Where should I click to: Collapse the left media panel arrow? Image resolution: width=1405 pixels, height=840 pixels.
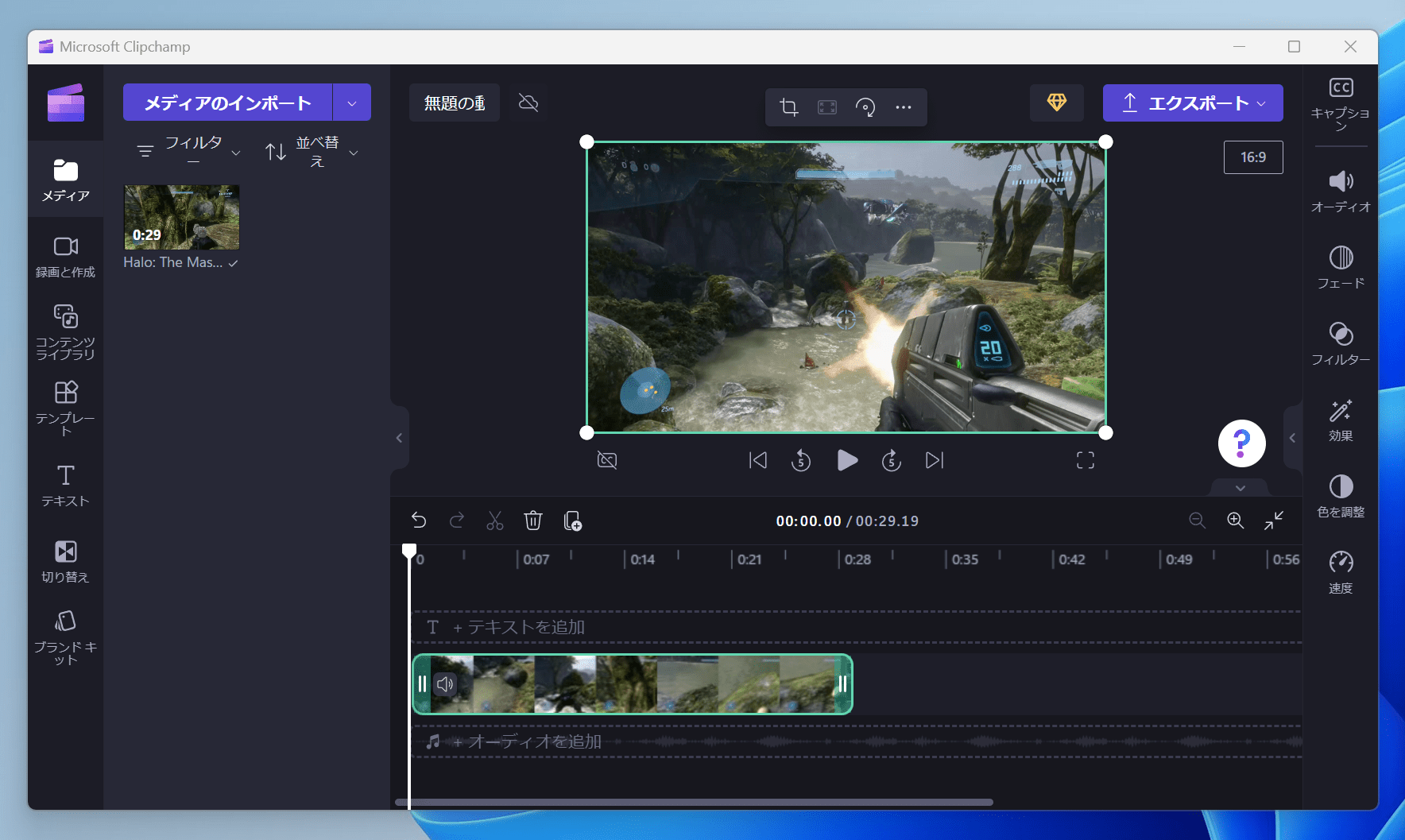[x=399, y=438]
